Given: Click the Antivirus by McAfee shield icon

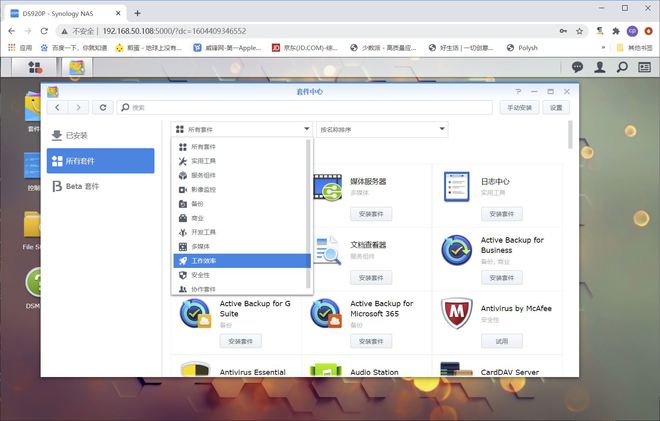Looking at the screenshot, I should pos(457,313).
